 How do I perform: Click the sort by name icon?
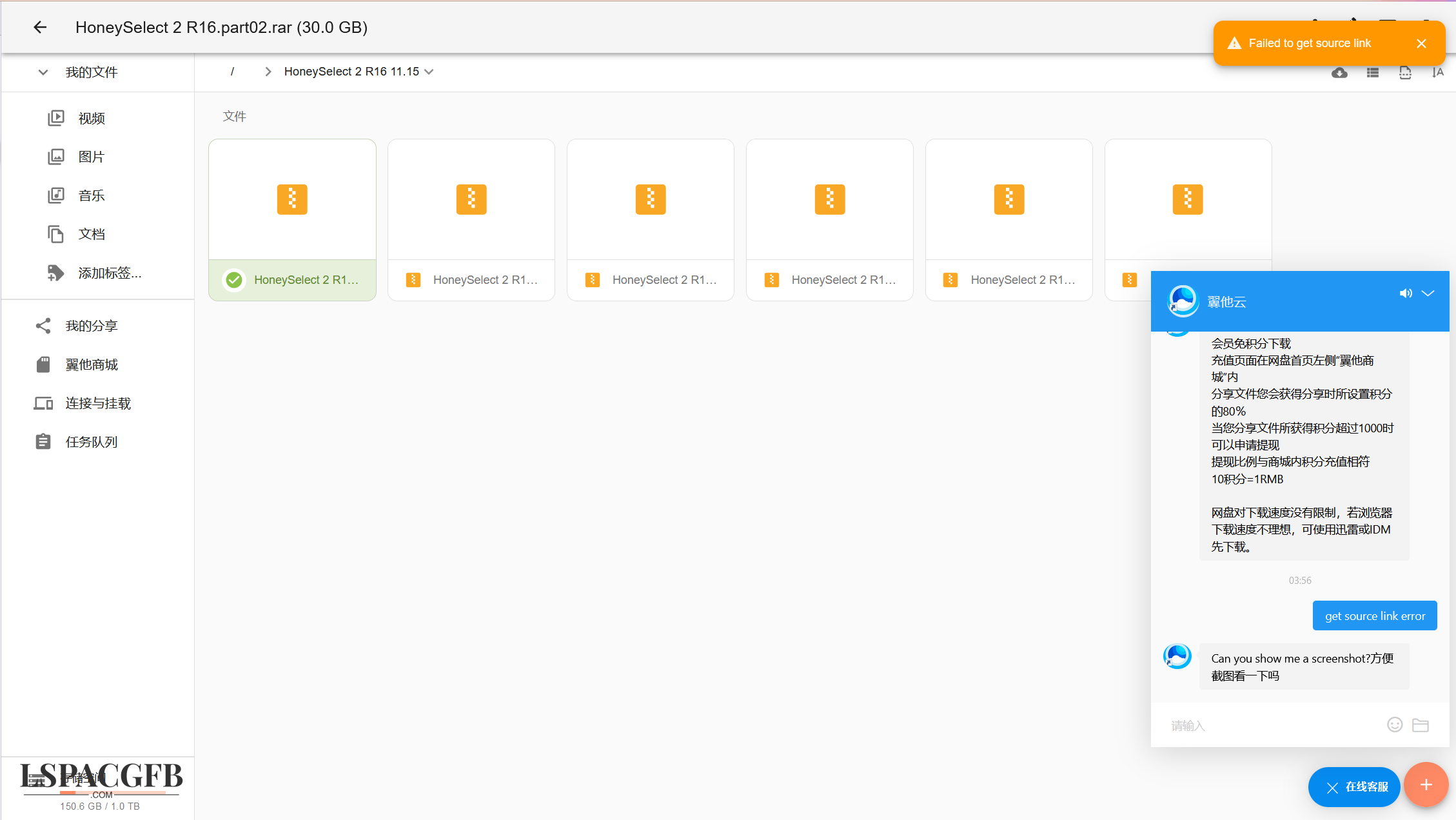(1437, 73)
